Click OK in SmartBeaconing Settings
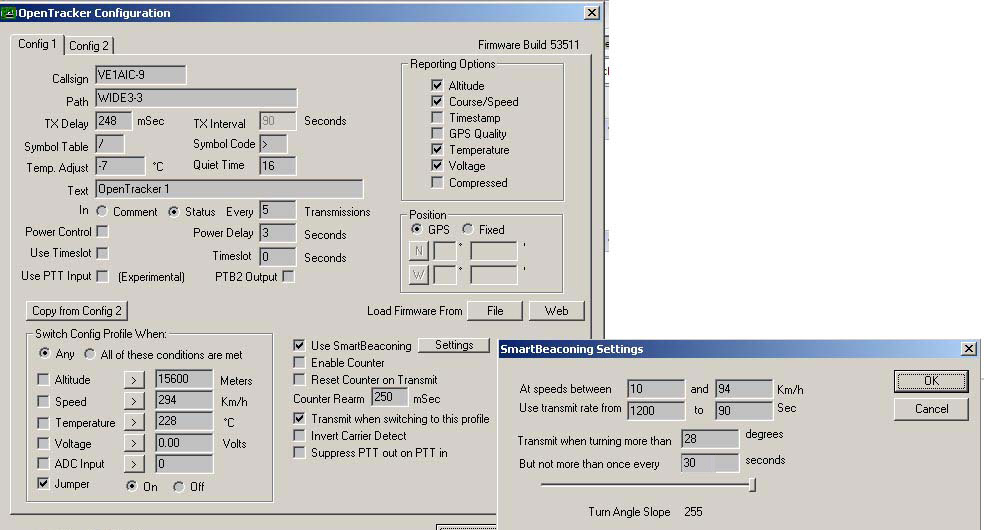The image size is (984, 530). [x=931, y=381]
